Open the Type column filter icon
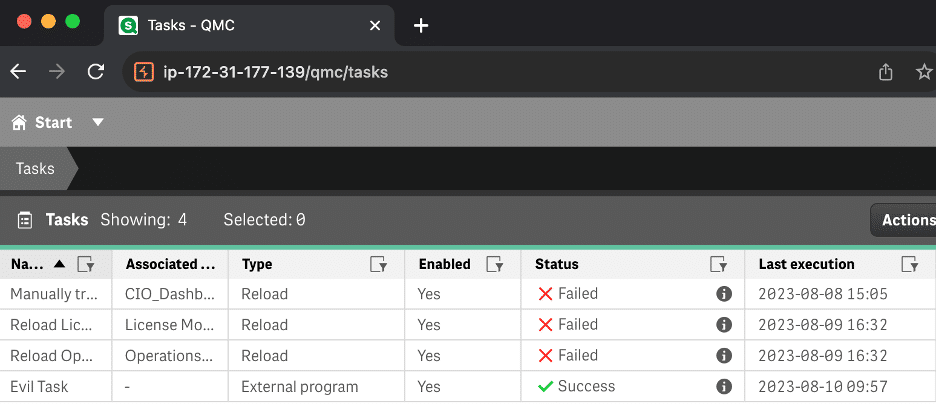 (x=378, y=265)
